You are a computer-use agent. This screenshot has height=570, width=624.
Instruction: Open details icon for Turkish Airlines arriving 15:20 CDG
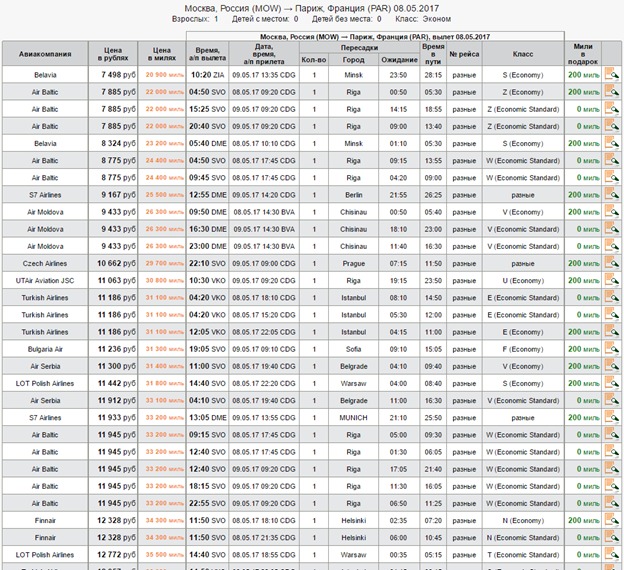(x=612, y=314)
